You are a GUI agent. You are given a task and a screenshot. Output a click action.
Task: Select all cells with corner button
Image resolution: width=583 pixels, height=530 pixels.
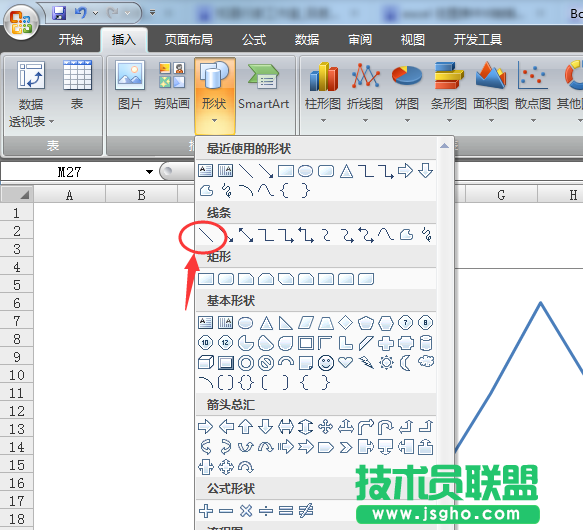pyautogui.click(x=17, y=194)
